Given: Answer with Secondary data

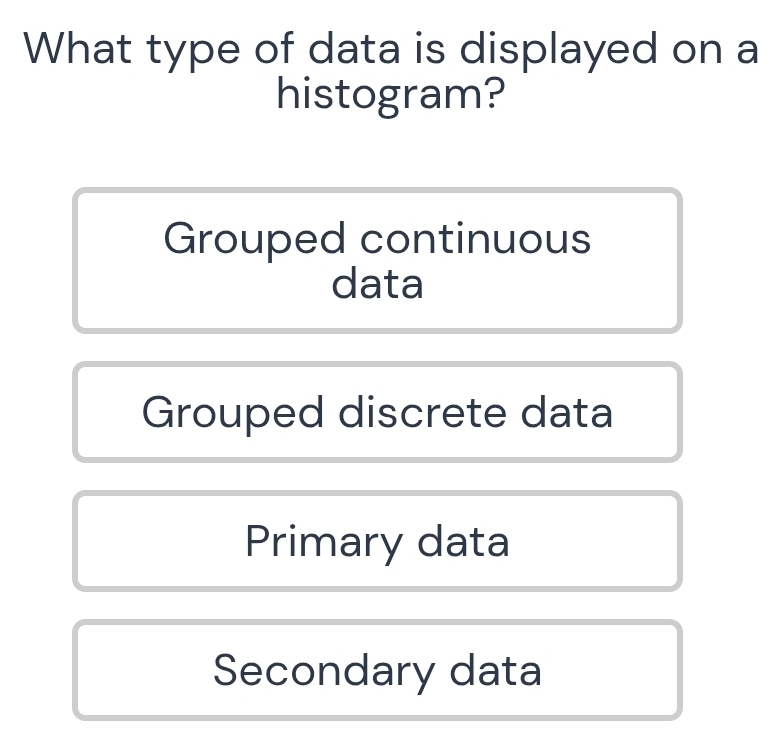Looking at the screenshot, I should (x=377, y=670).
